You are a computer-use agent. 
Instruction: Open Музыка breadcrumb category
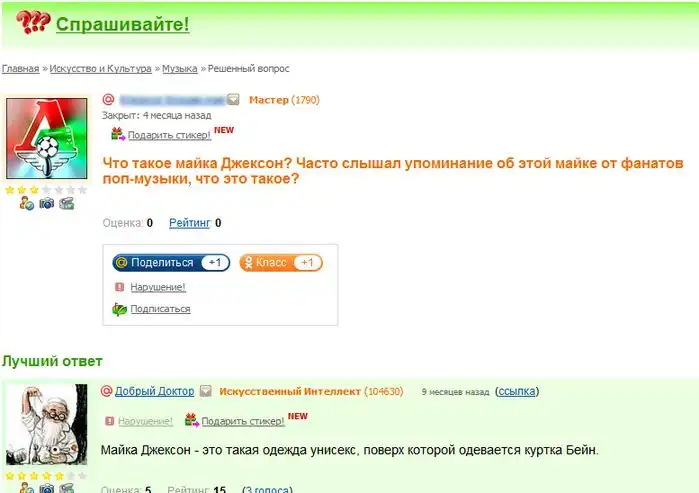point(180,69)
